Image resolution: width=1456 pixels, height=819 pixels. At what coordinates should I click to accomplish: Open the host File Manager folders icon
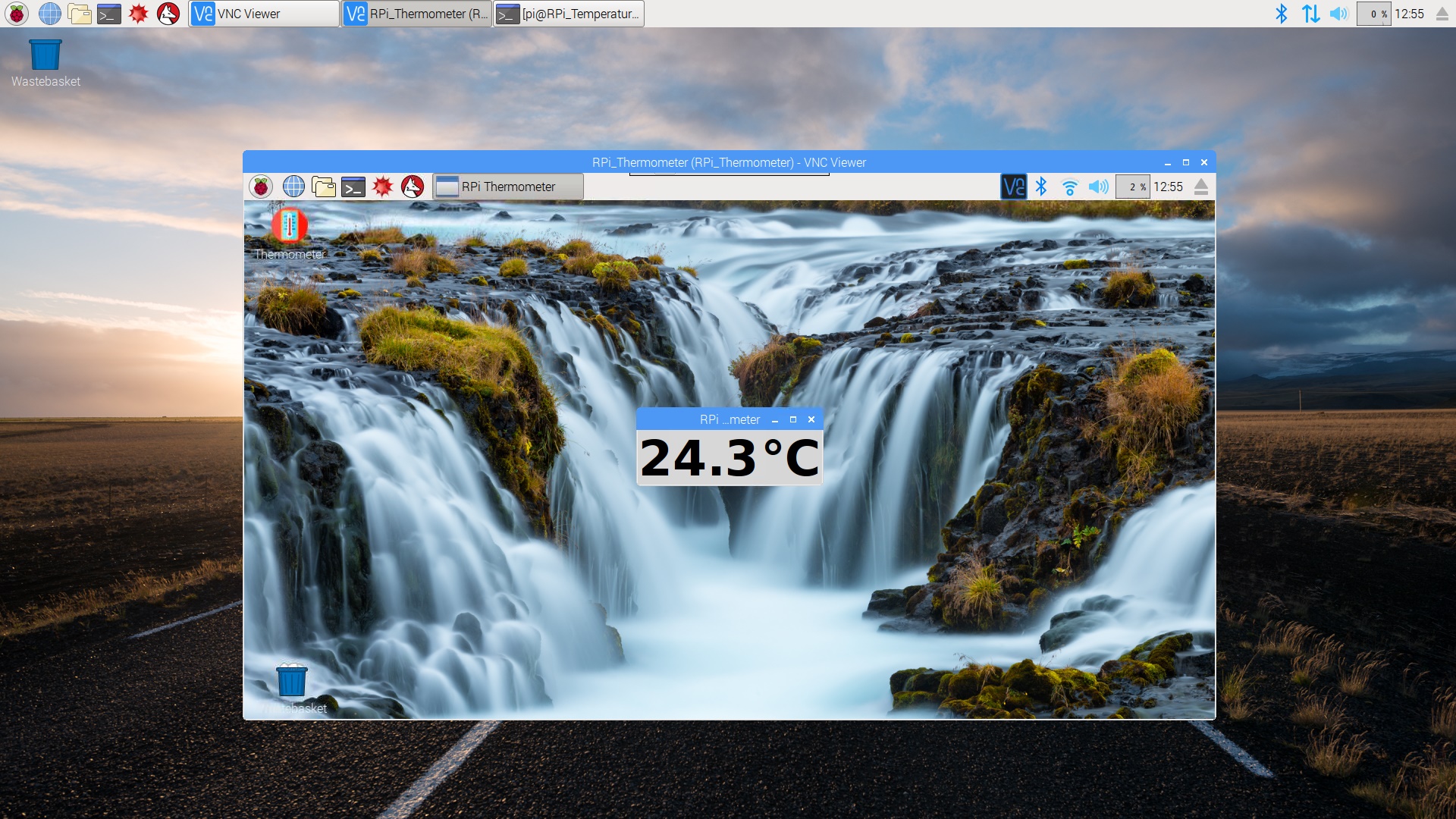tap(80, 14)
